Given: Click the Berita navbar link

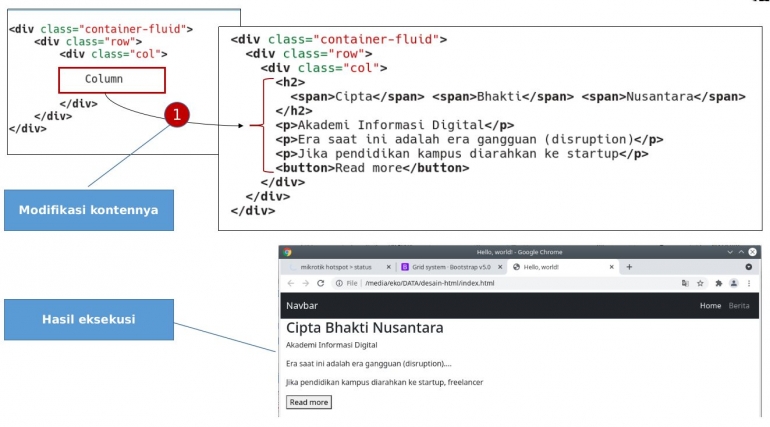Looking at the screenshot, I should click(x=739, y=306).
